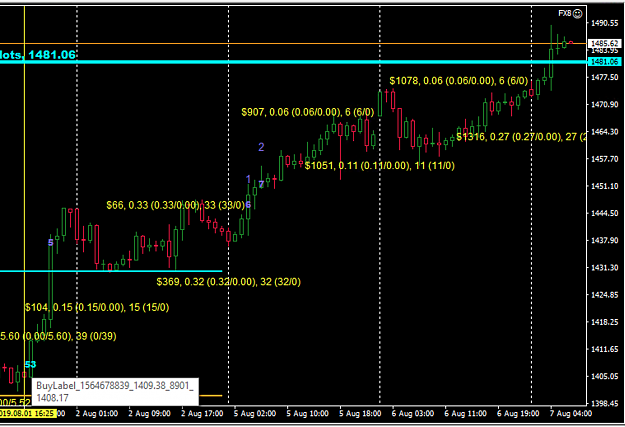Click the FX8 expert advisor smiley icon
This screenshot has width=625, height=427.
(578, 14)
